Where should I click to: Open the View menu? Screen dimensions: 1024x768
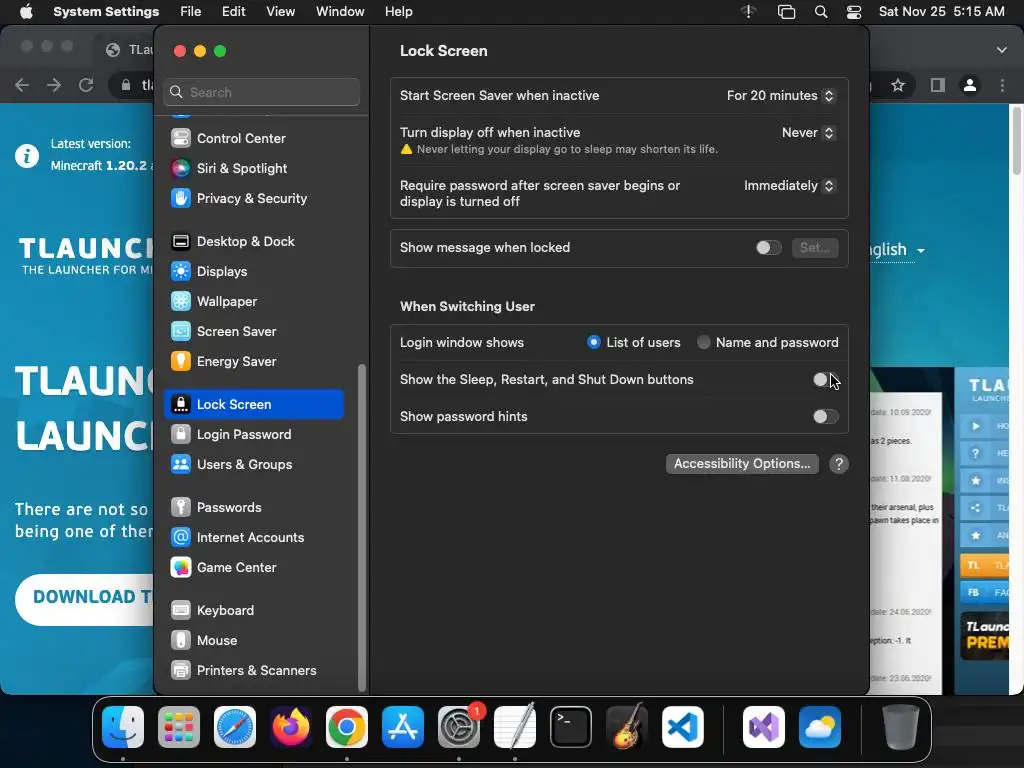pyautogui.click(x=281, y=12)
